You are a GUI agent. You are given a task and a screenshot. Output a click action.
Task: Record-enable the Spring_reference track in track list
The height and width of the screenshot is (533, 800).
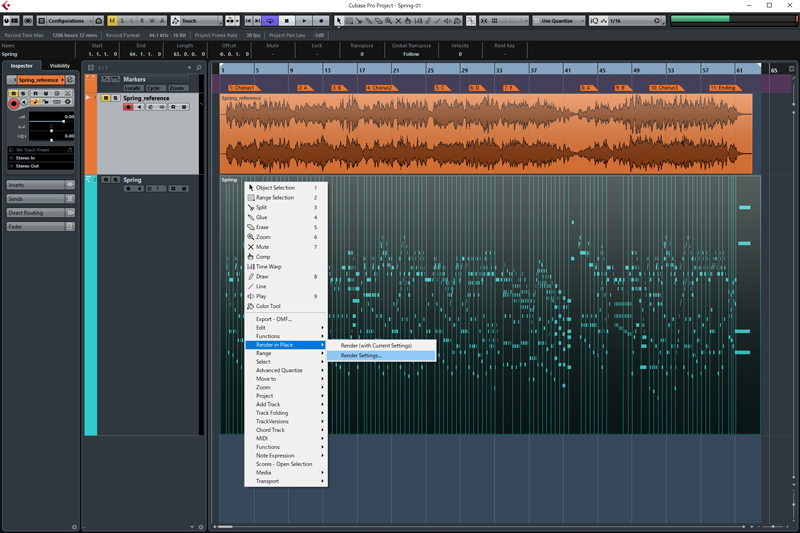[x=128, y=107]
